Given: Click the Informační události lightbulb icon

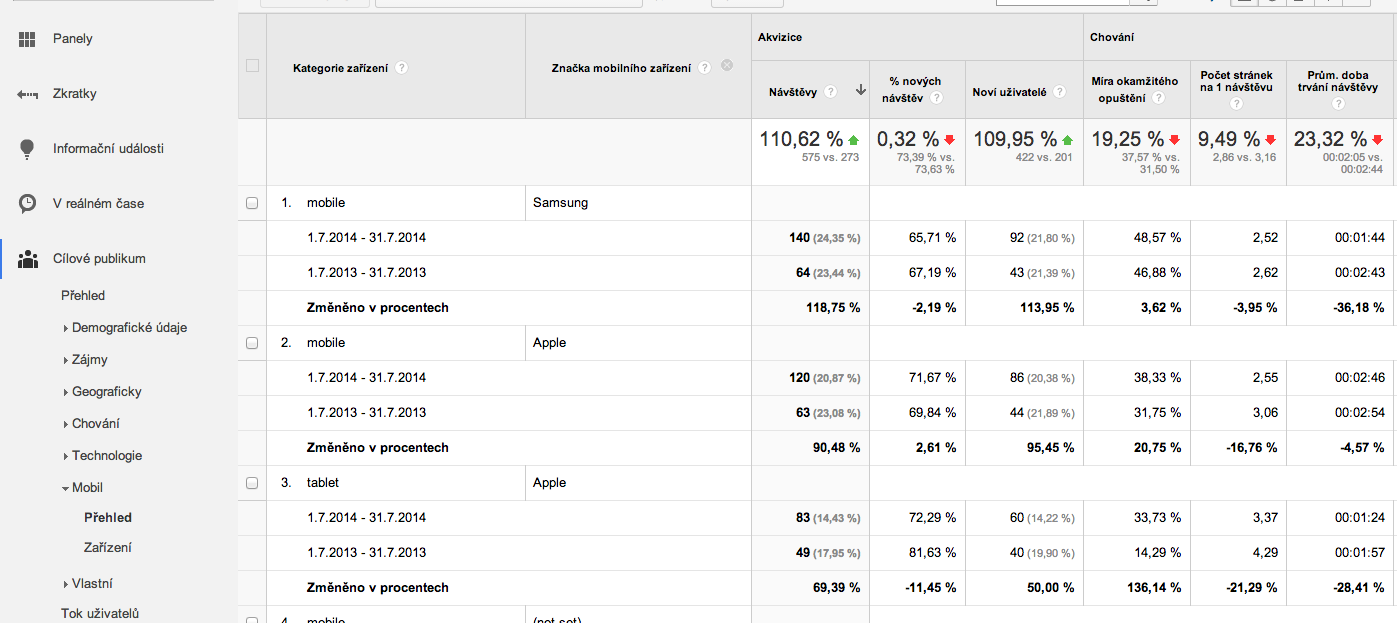Looking at the screenshot, I should (x=27, y=149).
